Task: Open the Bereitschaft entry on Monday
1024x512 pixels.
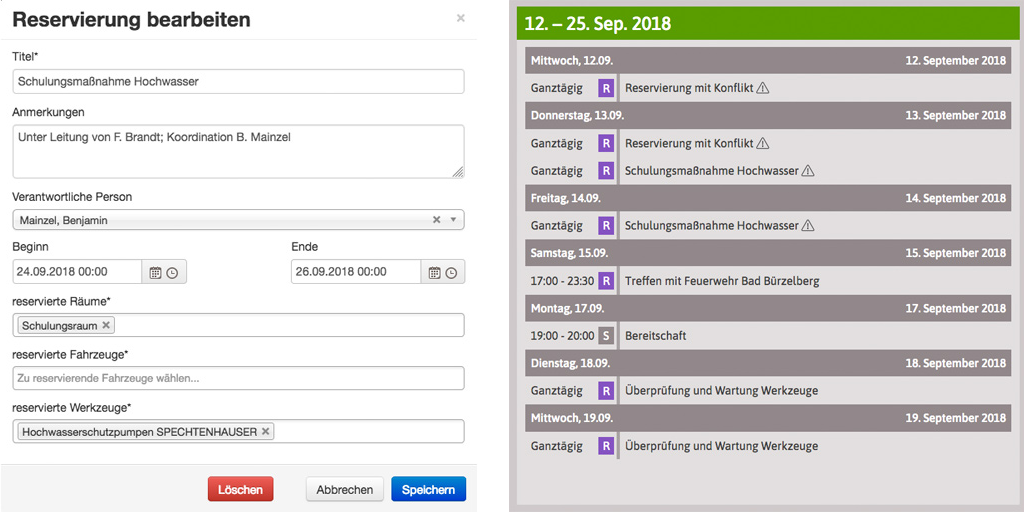Action: (x=655, y=336)
